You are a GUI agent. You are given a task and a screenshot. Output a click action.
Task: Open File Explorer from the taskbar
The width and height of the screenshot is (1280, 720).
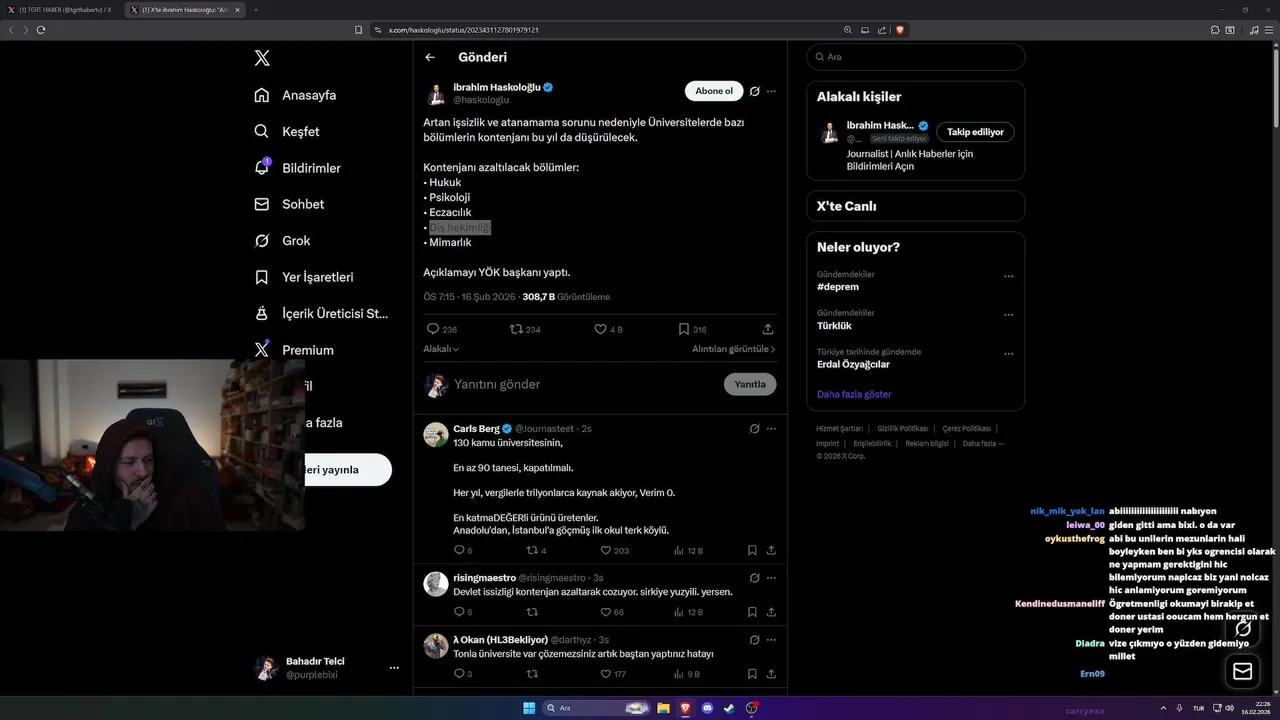pyautogui.click(x=663, y=708)
